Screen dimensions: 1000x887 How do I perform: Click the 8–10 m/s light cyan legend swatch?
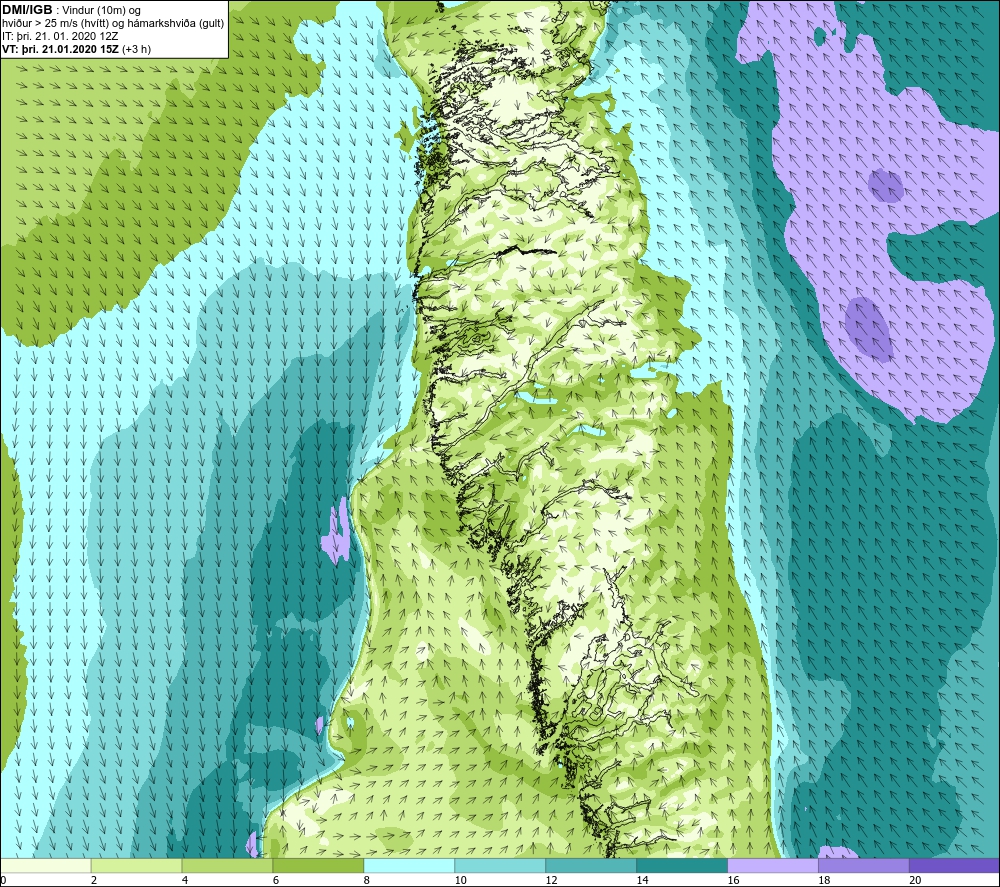tap(409, 865)
